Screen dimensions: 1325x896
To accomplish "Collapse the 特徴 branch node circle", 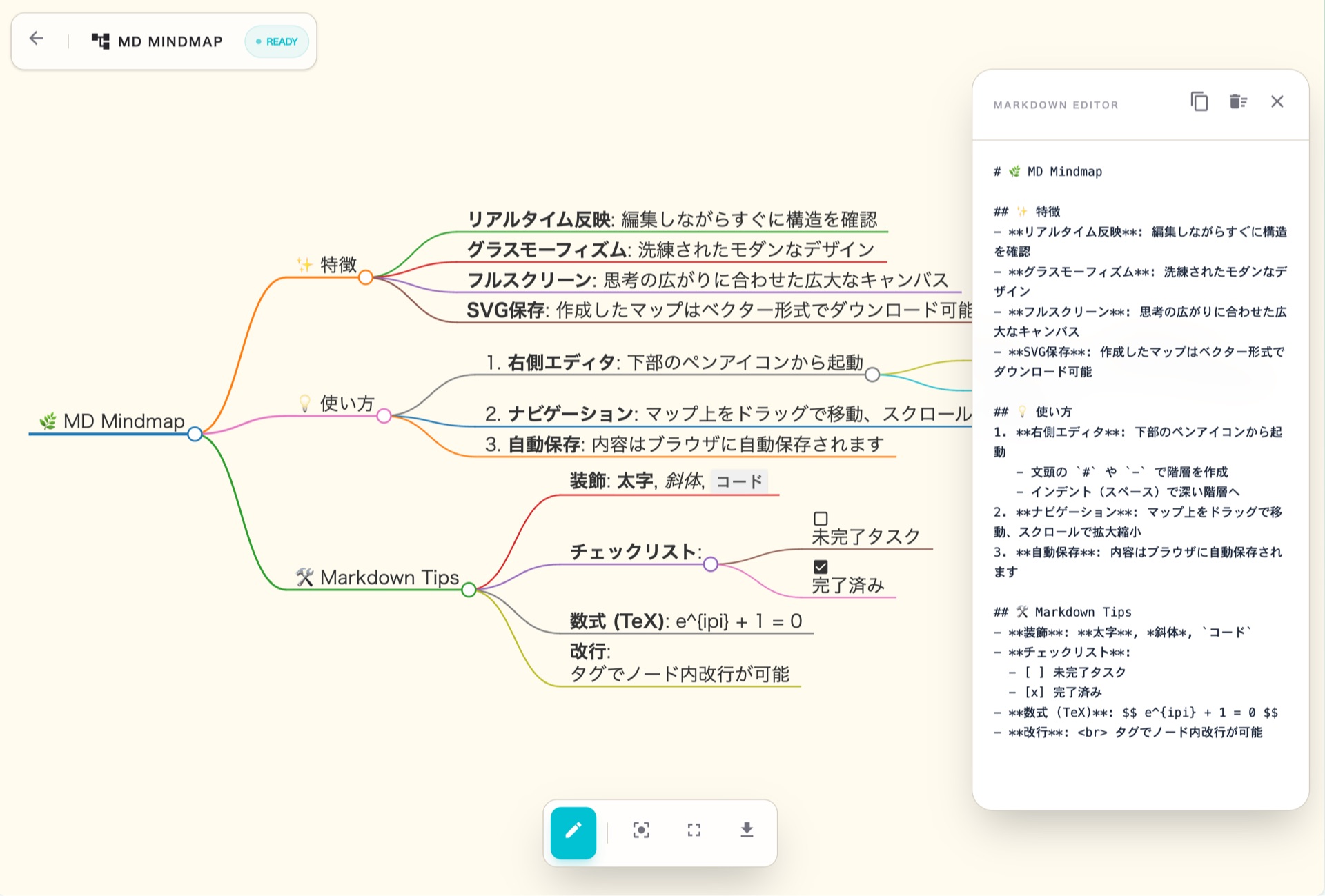I will [366, 277].
